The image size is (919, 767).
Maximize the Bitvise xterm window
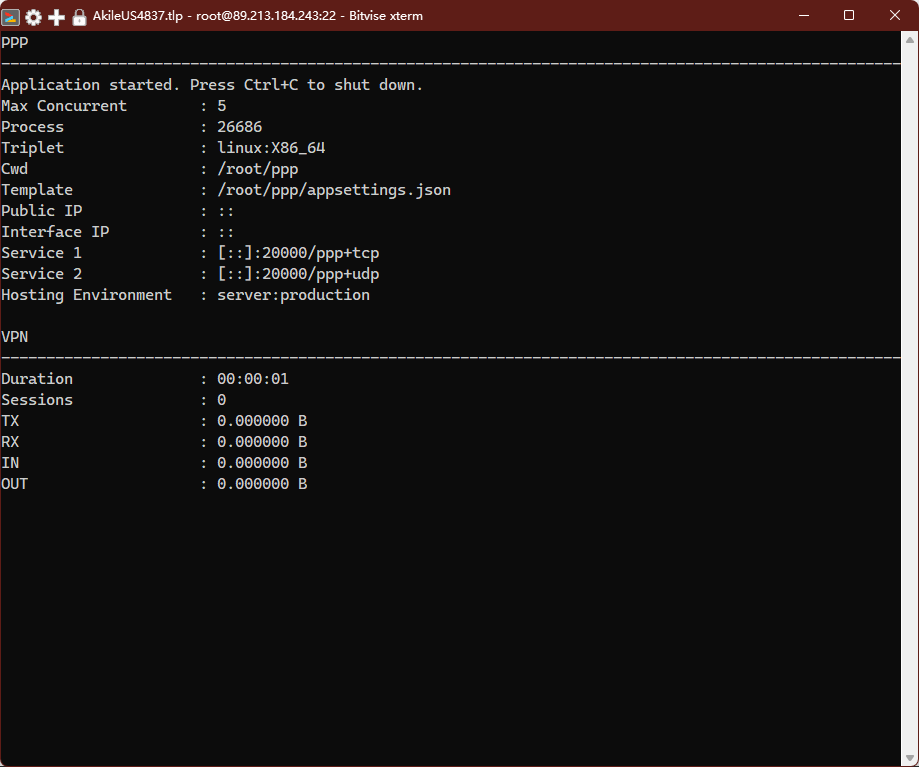click(x=849, y=16)
